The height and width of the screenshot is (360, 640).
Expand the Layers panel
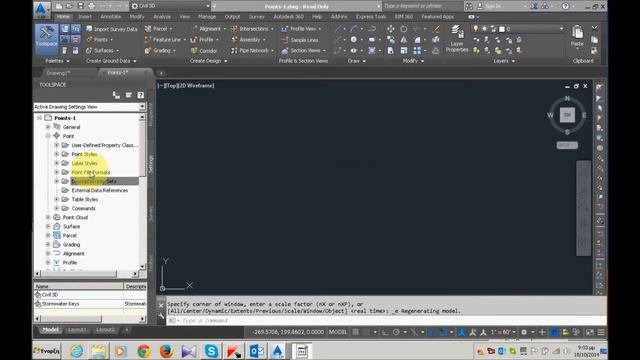[x=504, y=61]
